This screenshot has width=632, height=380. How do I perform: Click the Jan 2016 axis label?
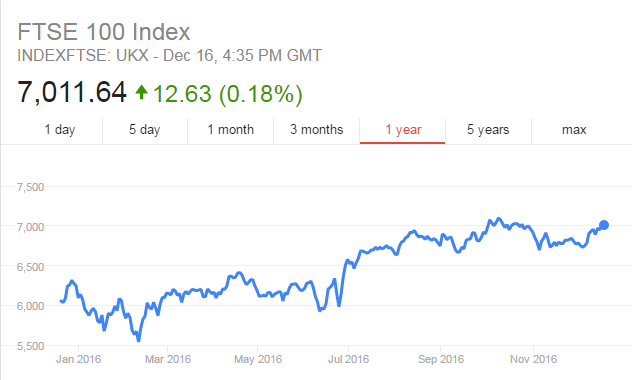point(78,359)
